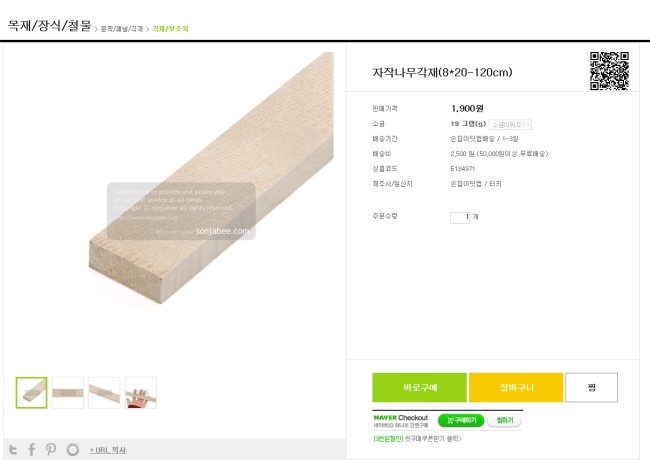The width and height of the screenshot is (650, 467).
Task: Show the second flat-view wood thumbnail
Action: click(x=68, y=392)
